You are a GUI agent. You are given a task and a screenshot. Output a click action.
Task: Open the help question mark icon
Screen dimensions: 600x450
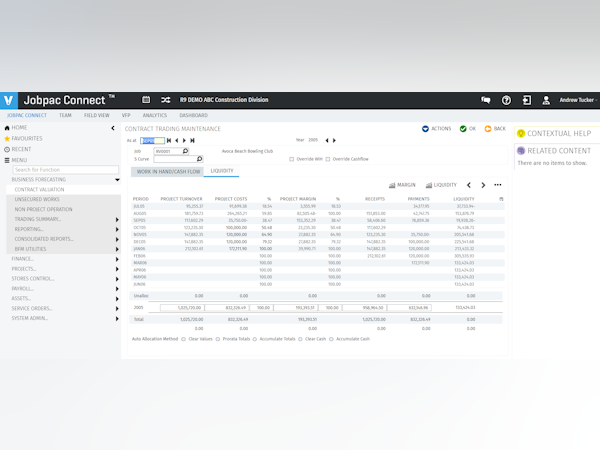tap(506, 100)
